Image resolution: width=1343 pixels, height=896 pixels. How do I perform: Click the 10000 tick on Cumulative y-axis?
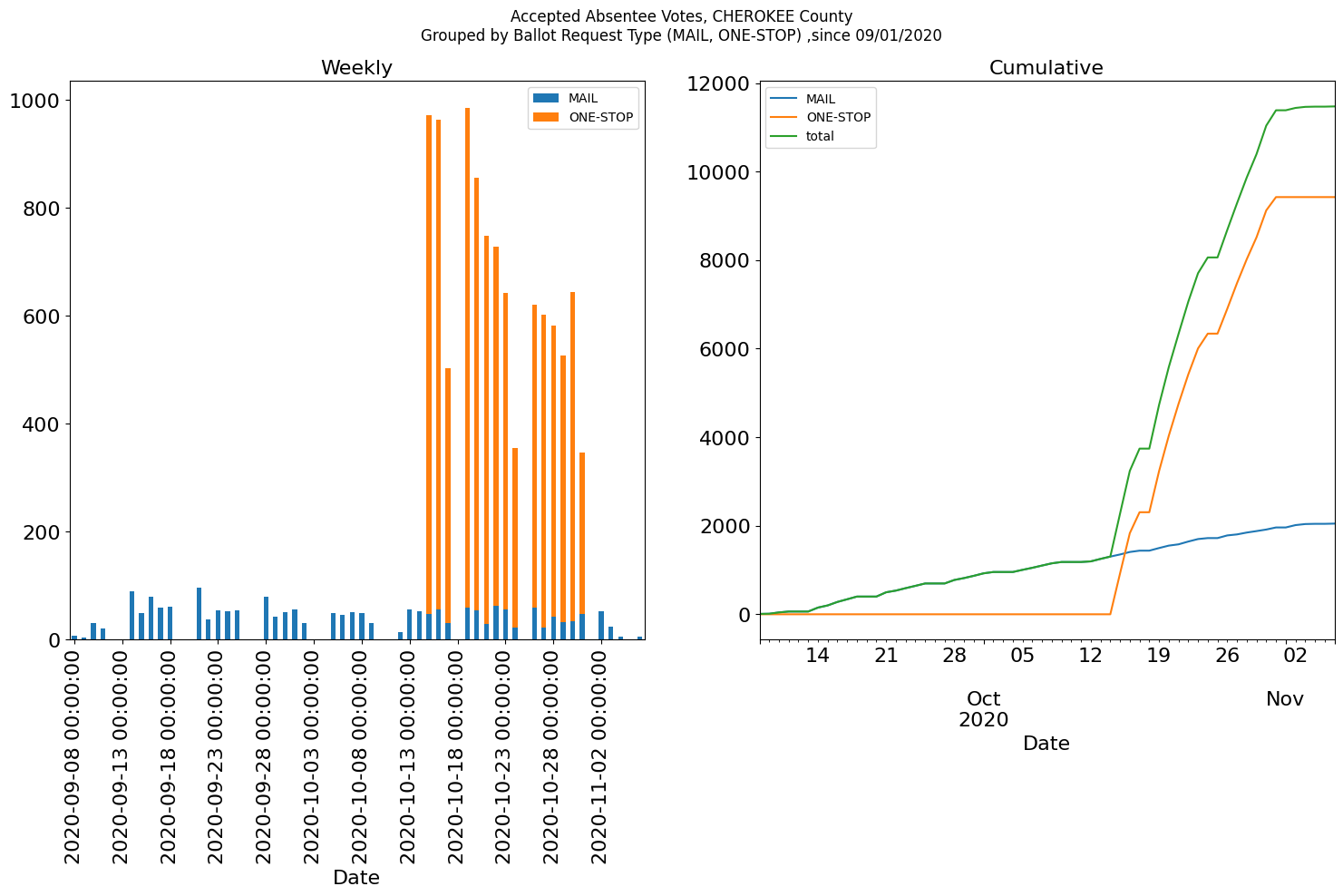point(719,172)
